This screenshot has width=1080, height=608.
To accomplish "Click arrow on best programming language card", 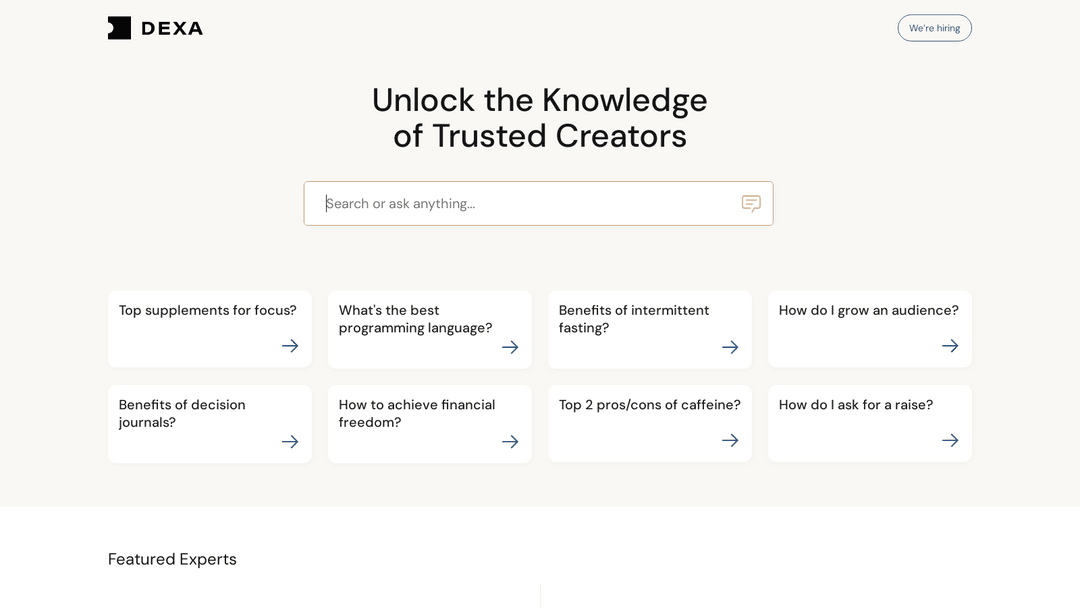I will pyautogui.click(x=510, y=347).
